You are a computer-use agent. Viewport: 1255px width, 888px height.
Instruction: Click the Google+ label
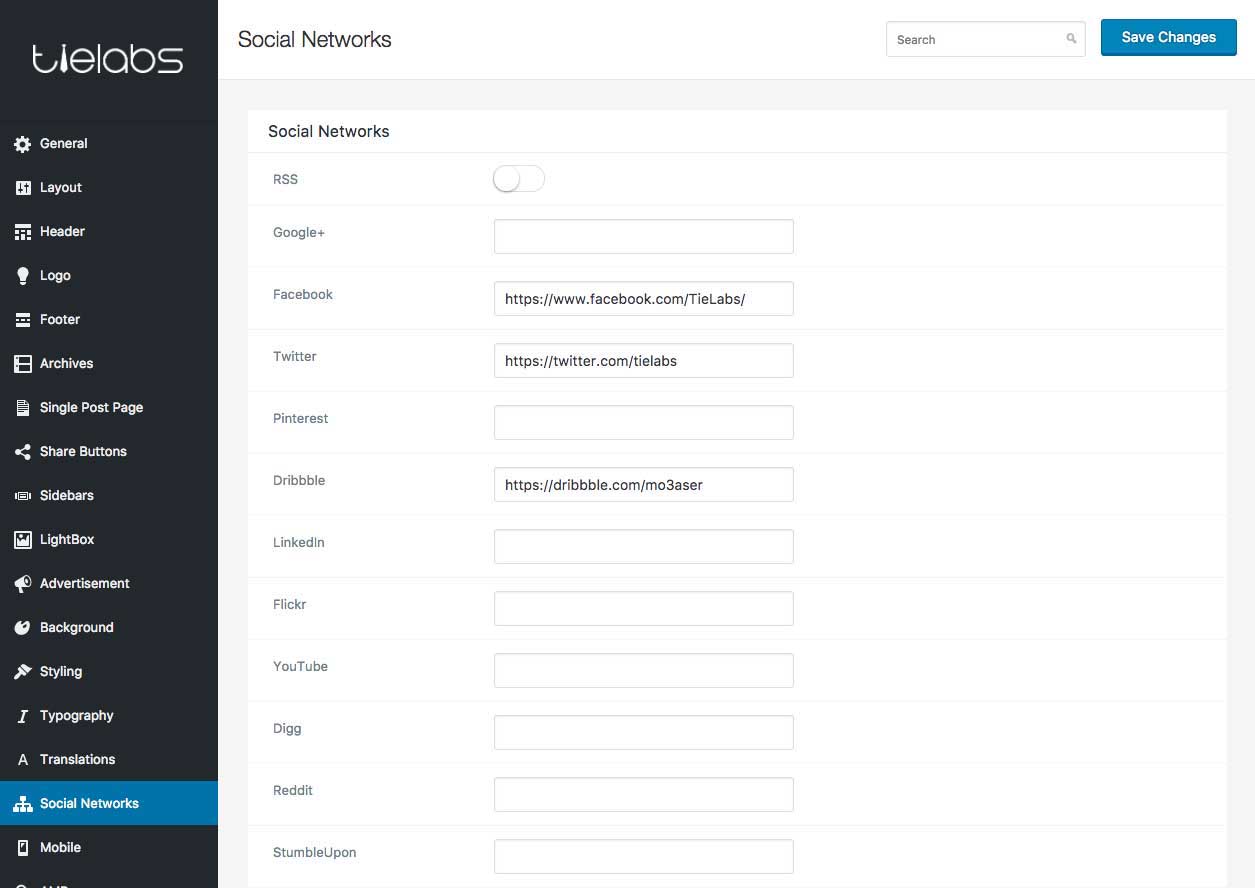[x=299, y=233]
